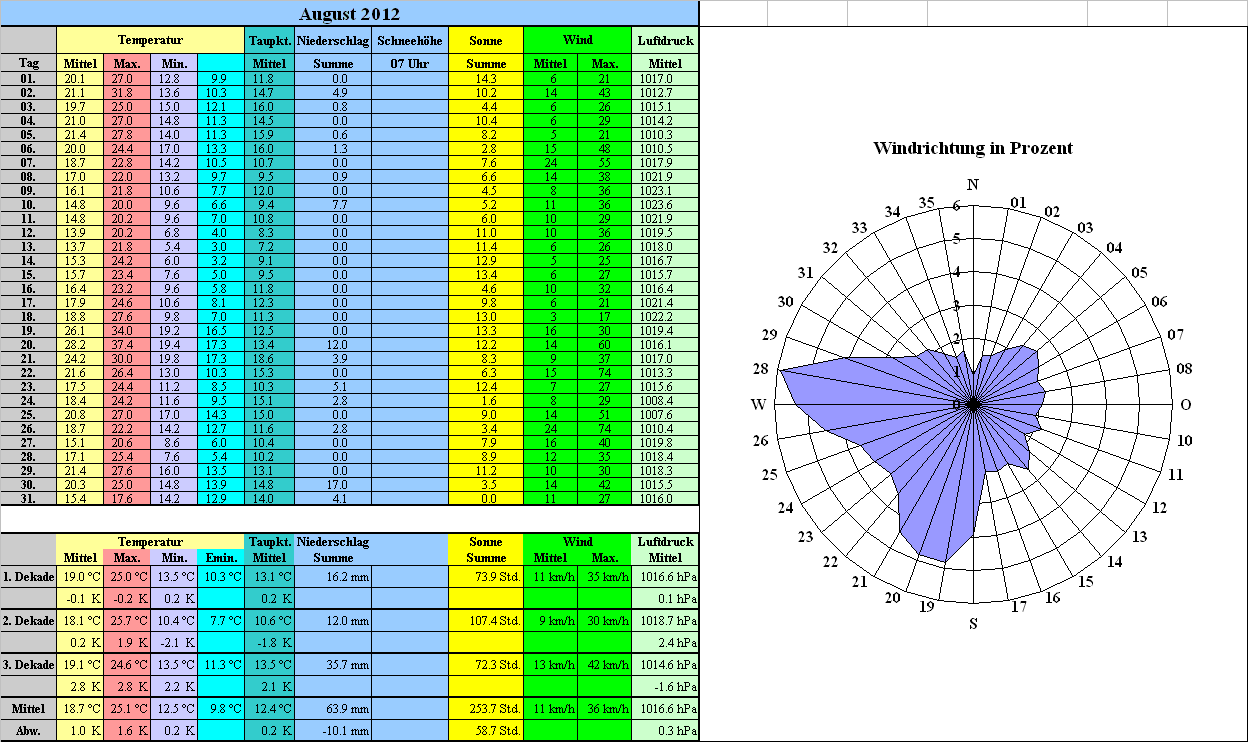Screen dimensions: 1248x742
Task: Select the 'Emin.' header in the summary table
Action: (221, 557)
